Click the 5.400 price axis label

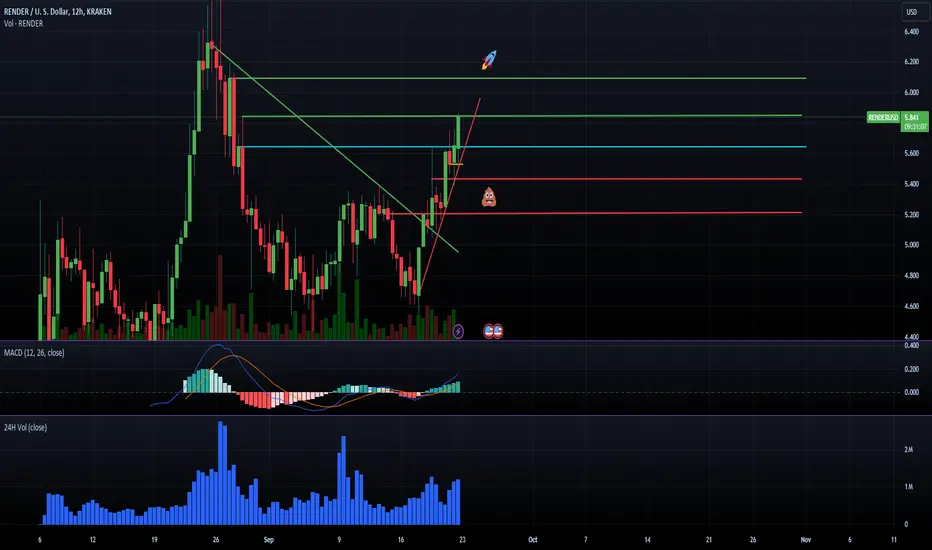coord(911,184)
